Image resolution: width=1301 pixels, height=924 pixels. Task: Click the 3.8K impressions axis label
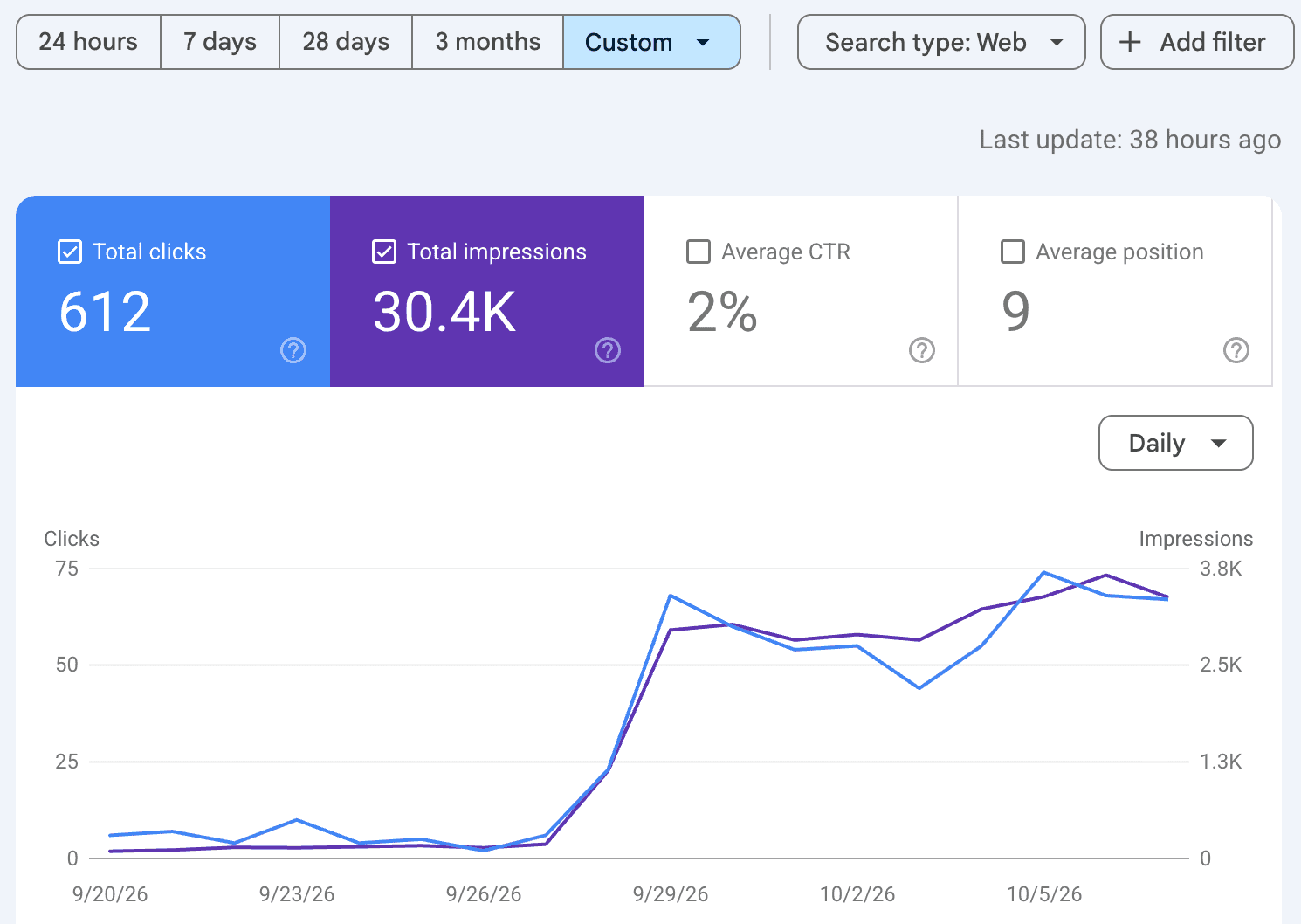coord(1221,569)
